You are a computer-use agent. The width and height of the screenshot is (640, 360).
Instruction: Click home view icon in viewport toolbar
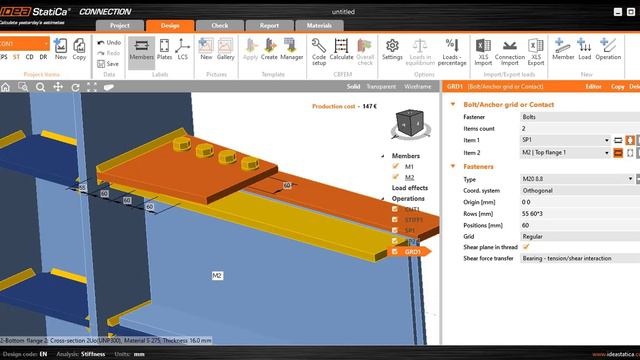point(5,87)
